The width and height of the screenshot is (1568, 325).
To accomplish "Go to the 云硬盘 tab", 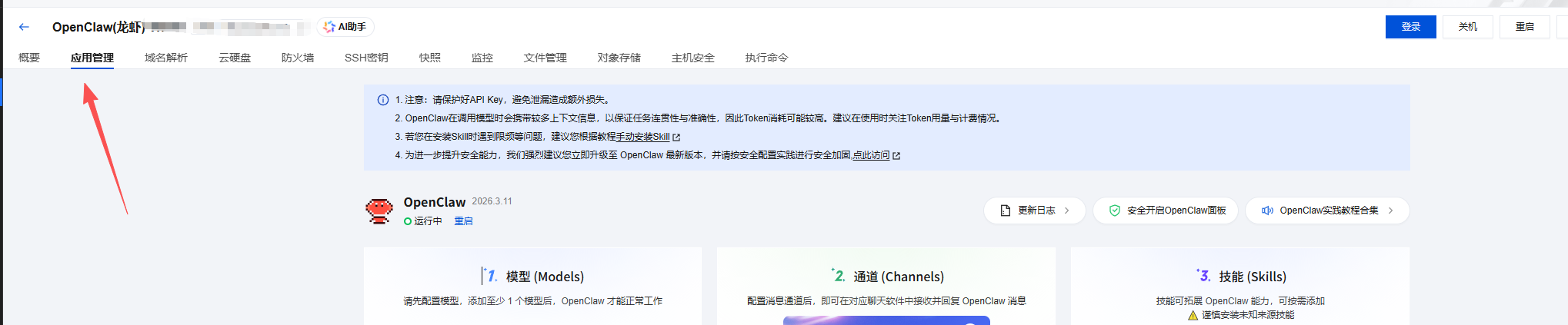I will point(235,58).
